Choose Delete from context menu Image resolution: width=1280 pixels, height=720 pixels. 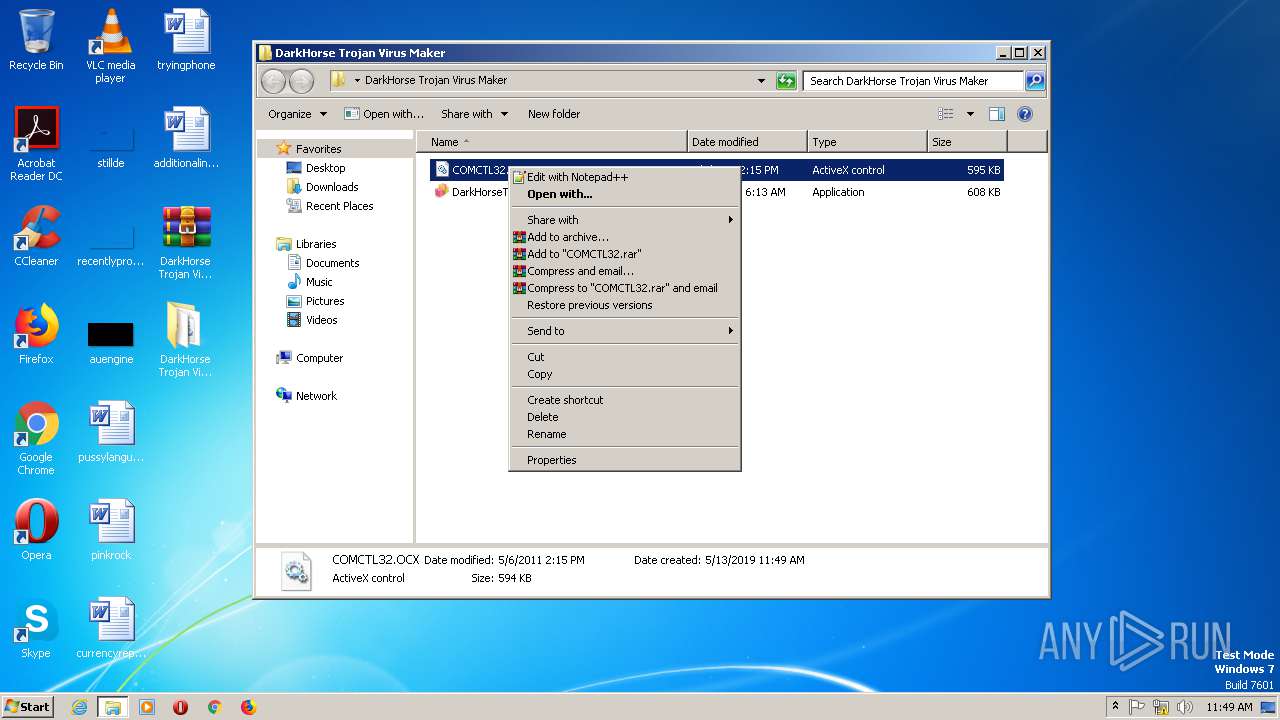(x=625, y=417)
